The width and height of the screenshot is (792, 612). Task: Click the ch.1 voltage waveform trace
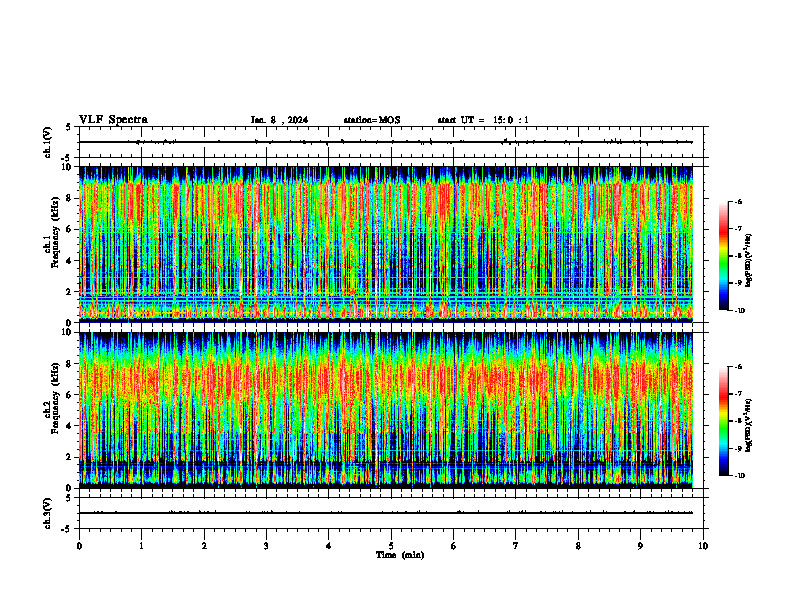(x=385, y=142)
